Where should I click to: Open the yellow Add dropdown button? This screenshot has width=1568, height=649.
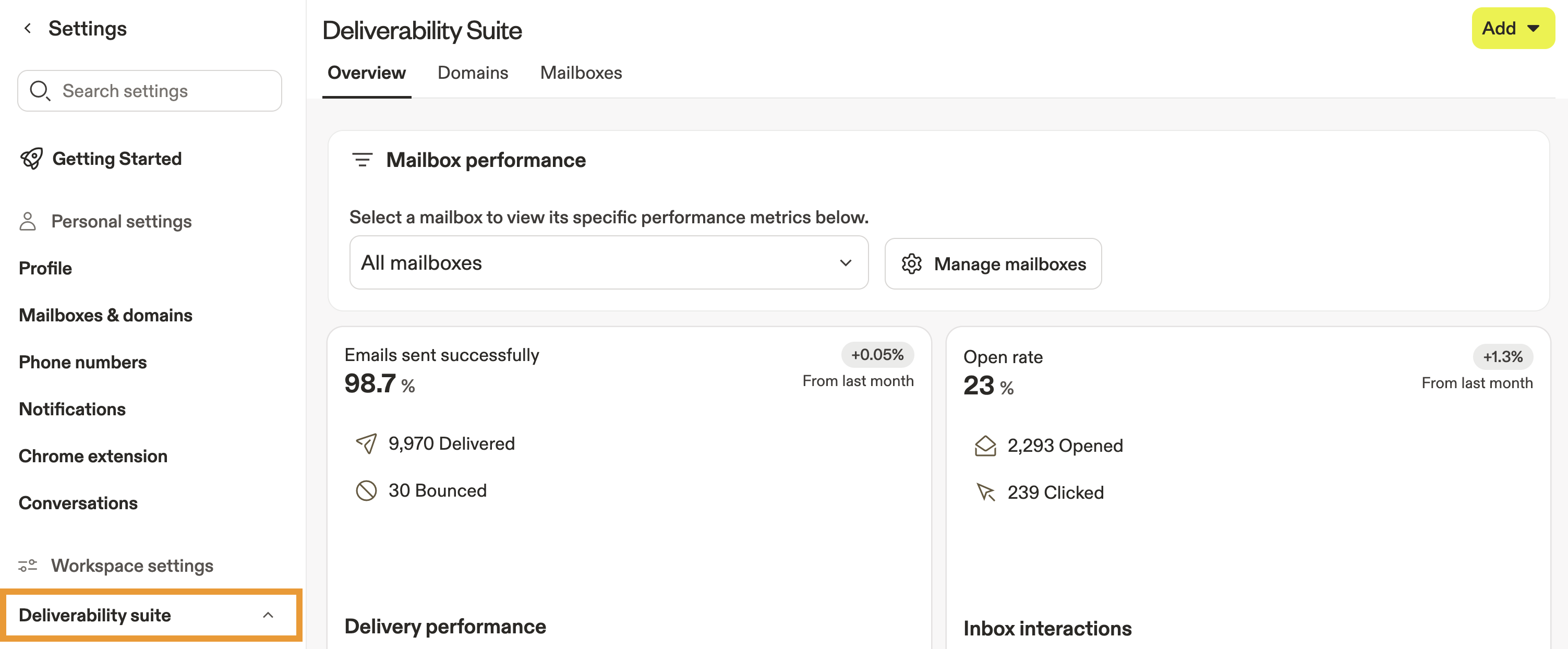(x=1512, y=29)
